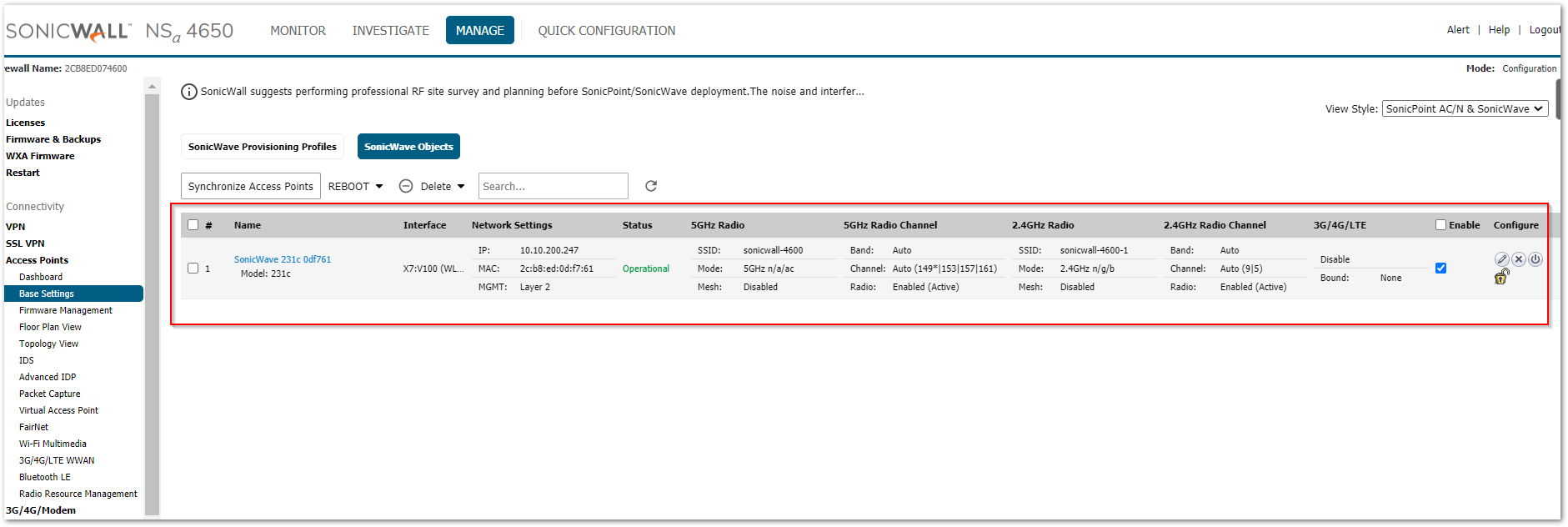
Task: Click the Logout link
Action: pos(1545,30)
